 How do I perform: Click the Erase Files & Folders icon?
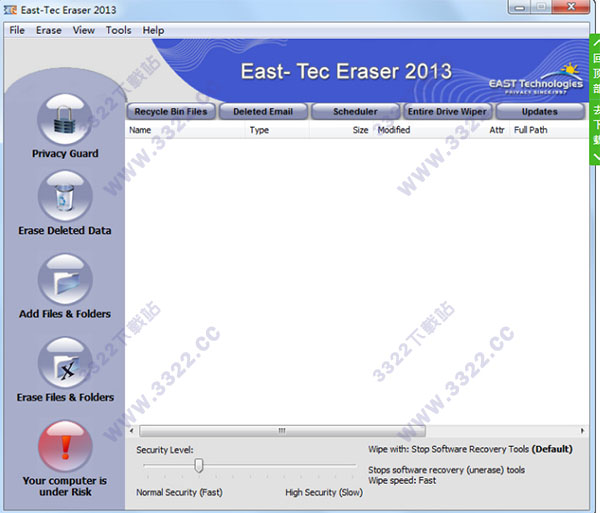point(65,363)
